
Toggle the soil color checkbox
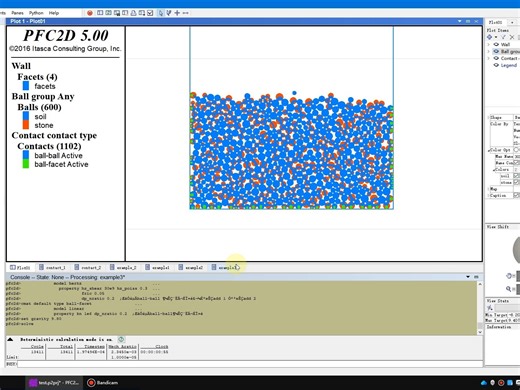[x=517, y=176]
